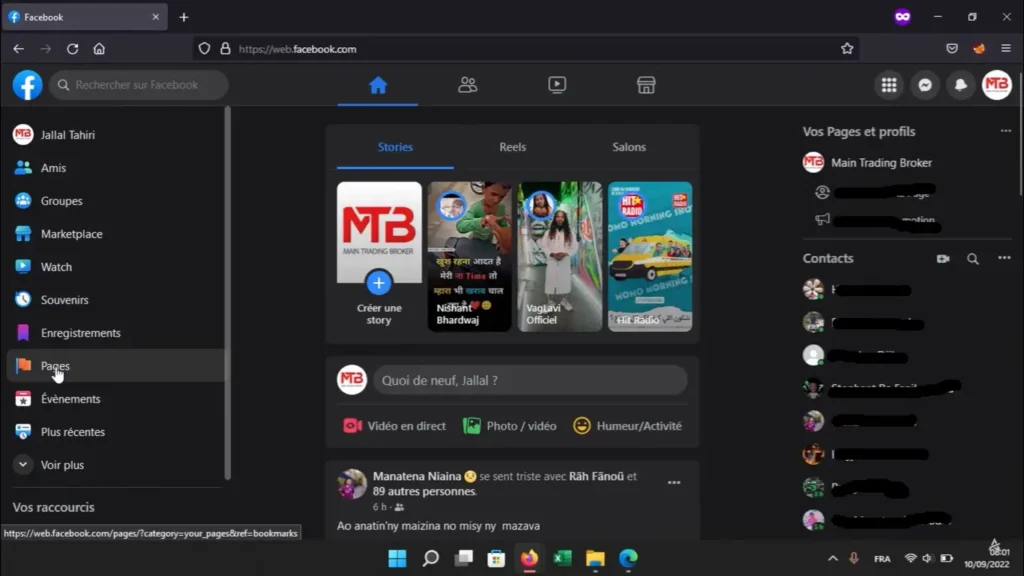Image resolution: width=1024 pixels, height=576 pixels.
Task: Click the Marketplace sidebar icon
Action: 23,234
